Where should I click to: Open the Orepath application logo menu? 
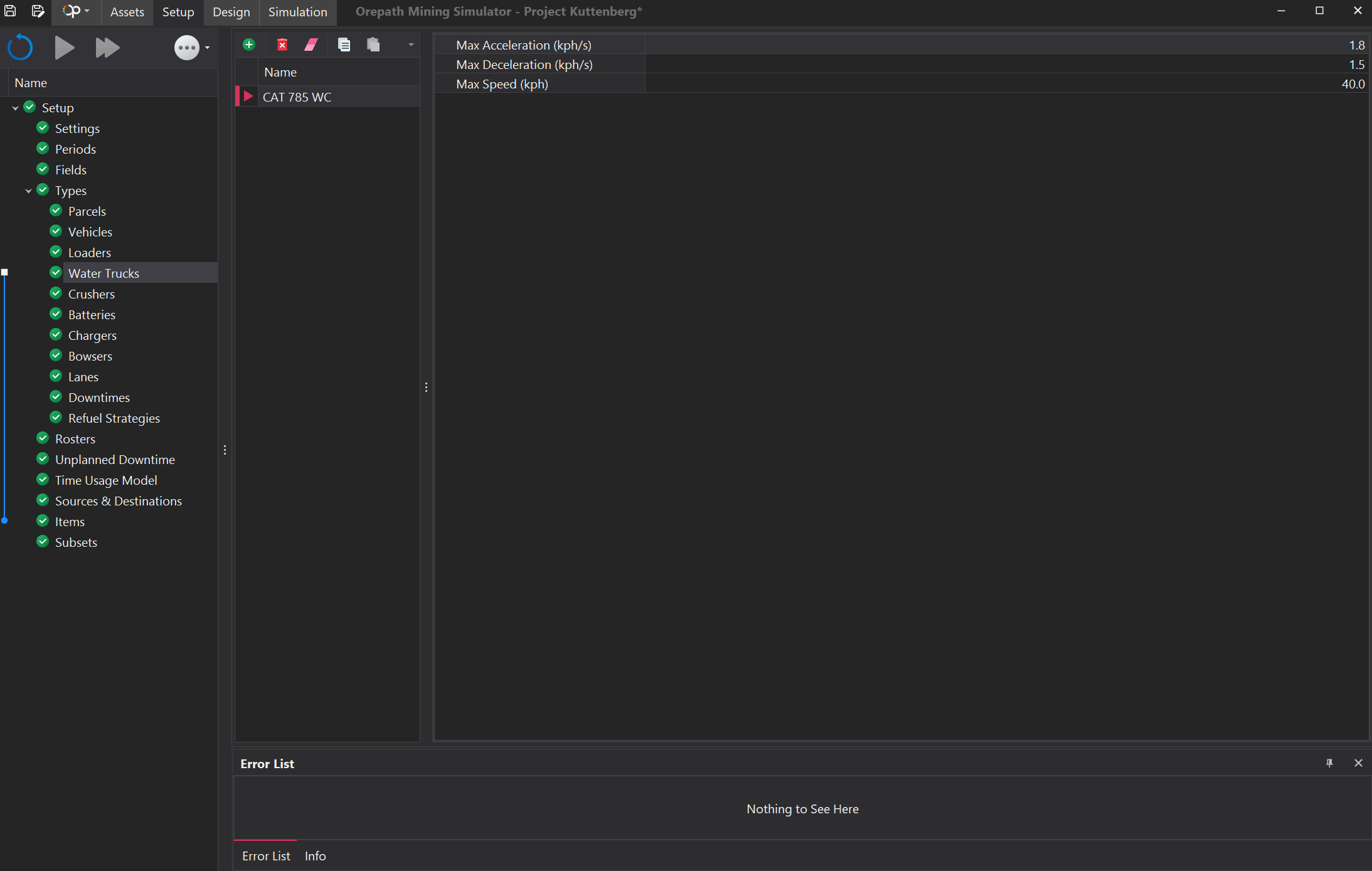pos(76,11)
